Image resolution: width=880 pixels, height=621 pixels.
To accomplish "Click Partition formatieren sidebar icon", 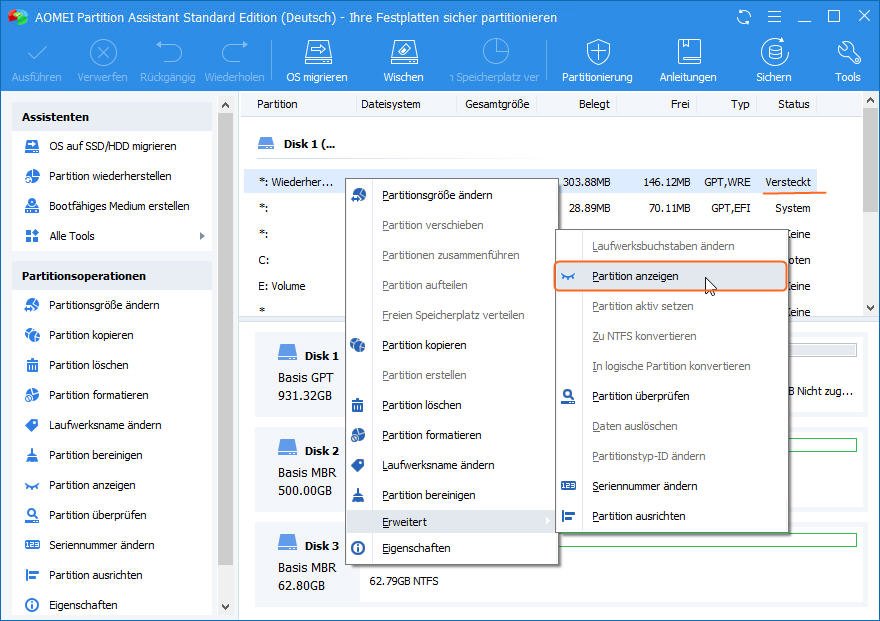I will click(x=32, y=395).
